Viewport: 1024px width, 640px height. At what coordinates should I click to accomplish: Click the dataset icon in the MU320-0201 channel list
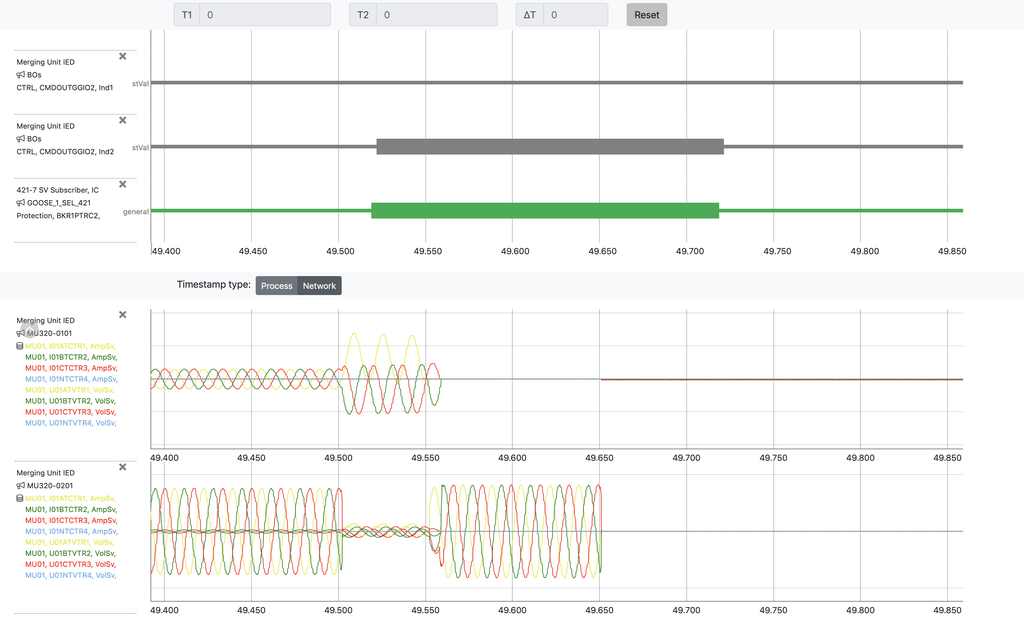pyautogui.click(x=20, y=498)
